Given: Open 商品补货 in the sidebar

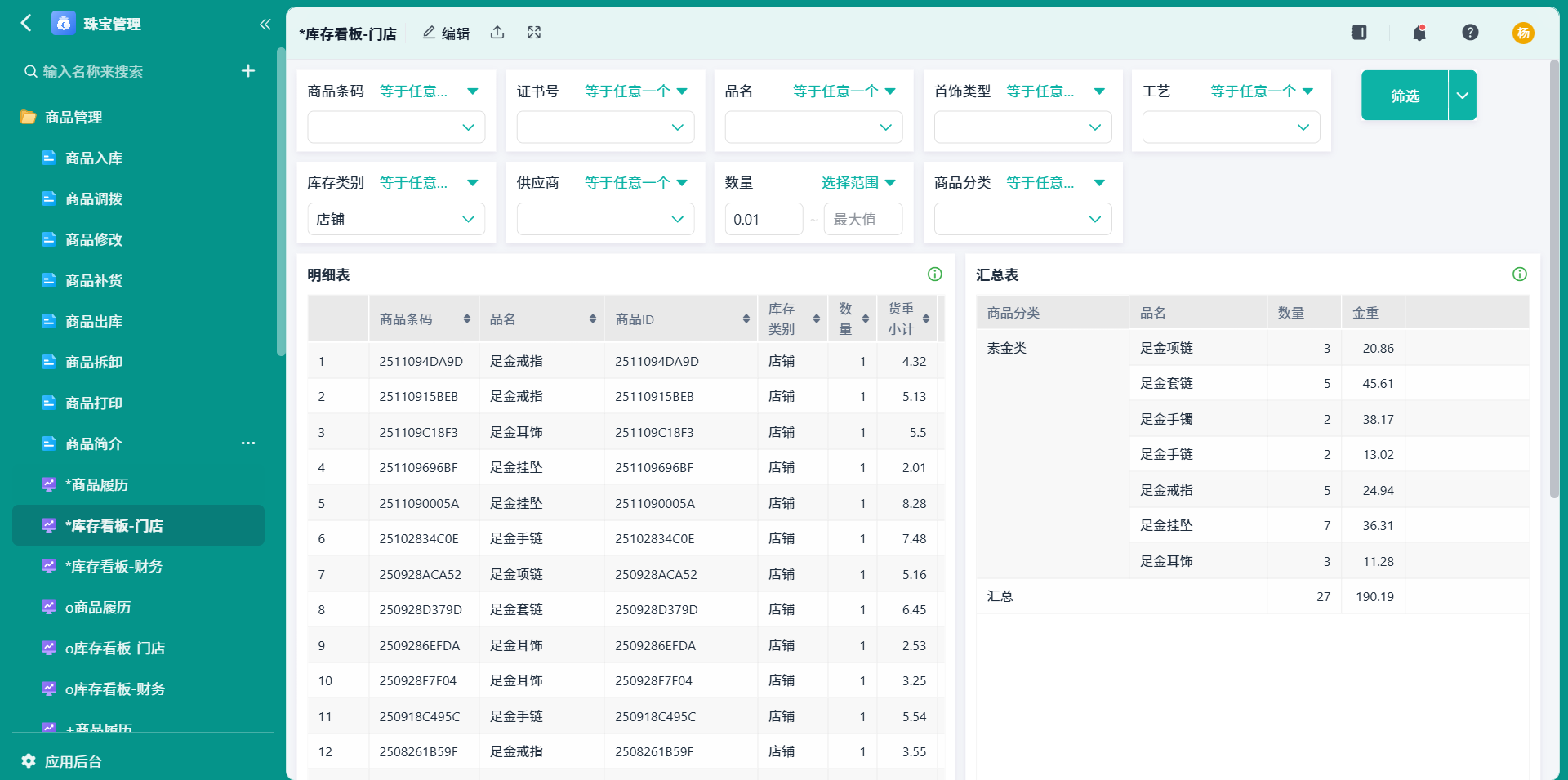Looking at the screenshot, I should point(138,280).
